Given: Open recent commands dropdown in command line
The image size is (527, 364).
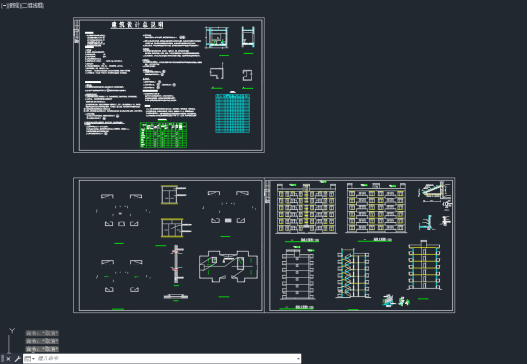Looking at the screenshot, I should [x=30, y=359].
